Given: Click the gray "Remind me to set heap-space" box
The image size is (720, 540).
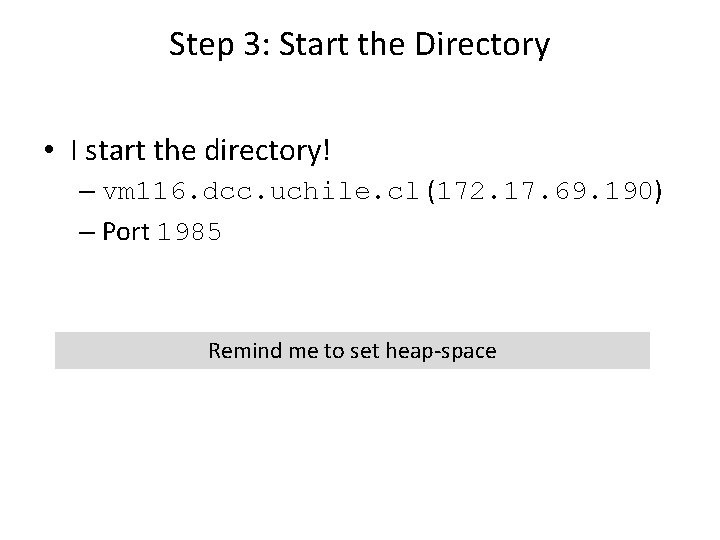Looking at the screenshot, I should (352, 351).
